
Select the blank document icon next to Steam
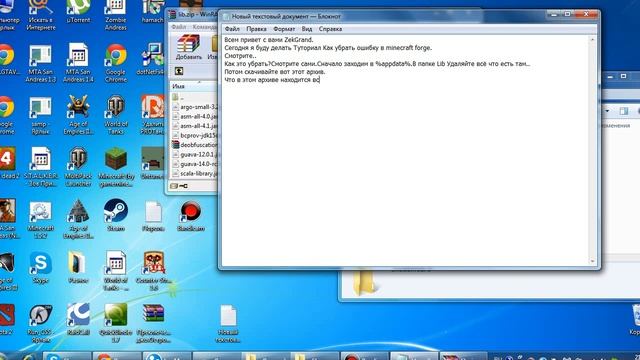(153, 216)
